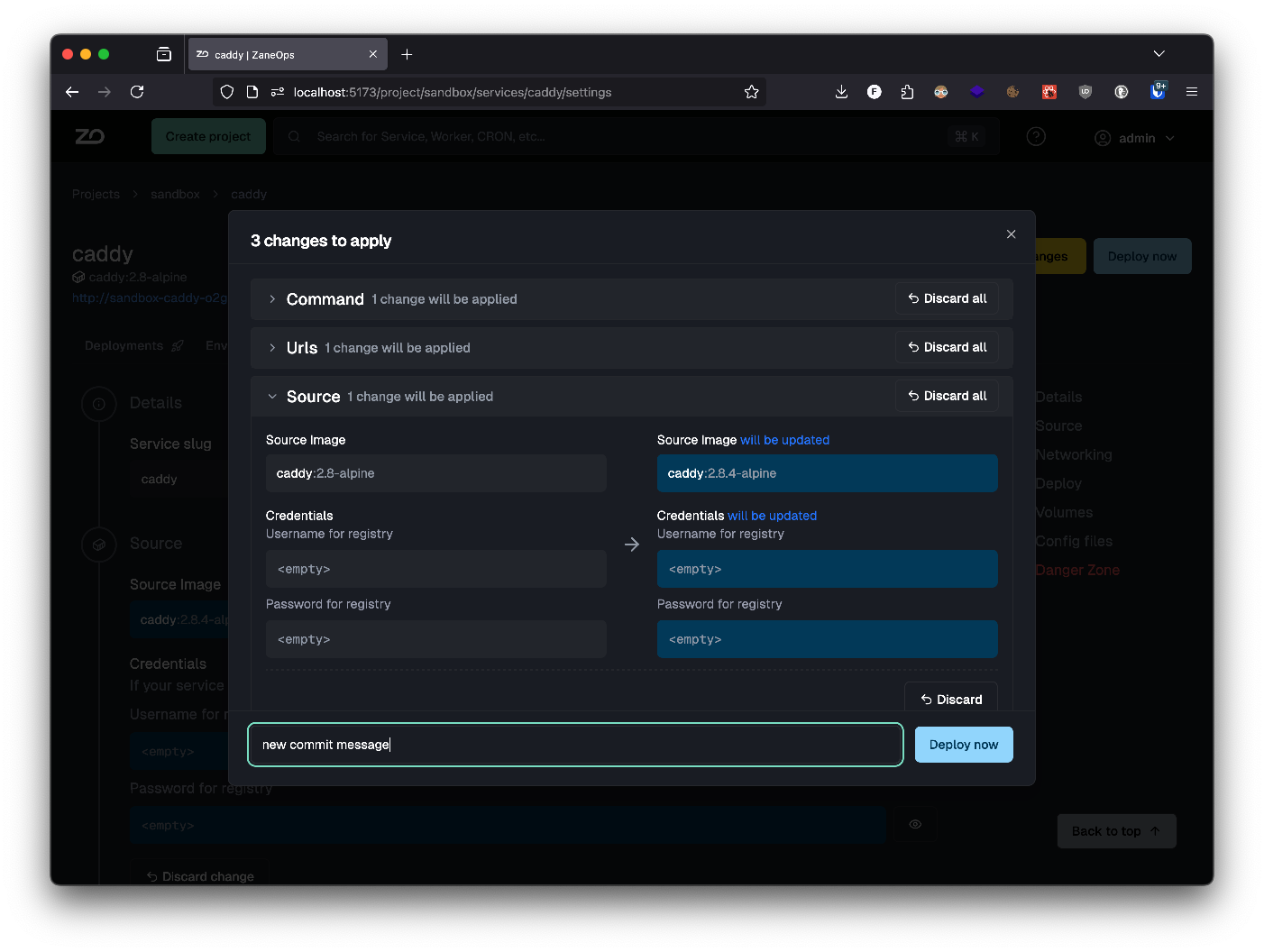Go forward using the browser forward arrow
Image resolution: width=1264 pixels, height=952 pixels.
point(105,92)
